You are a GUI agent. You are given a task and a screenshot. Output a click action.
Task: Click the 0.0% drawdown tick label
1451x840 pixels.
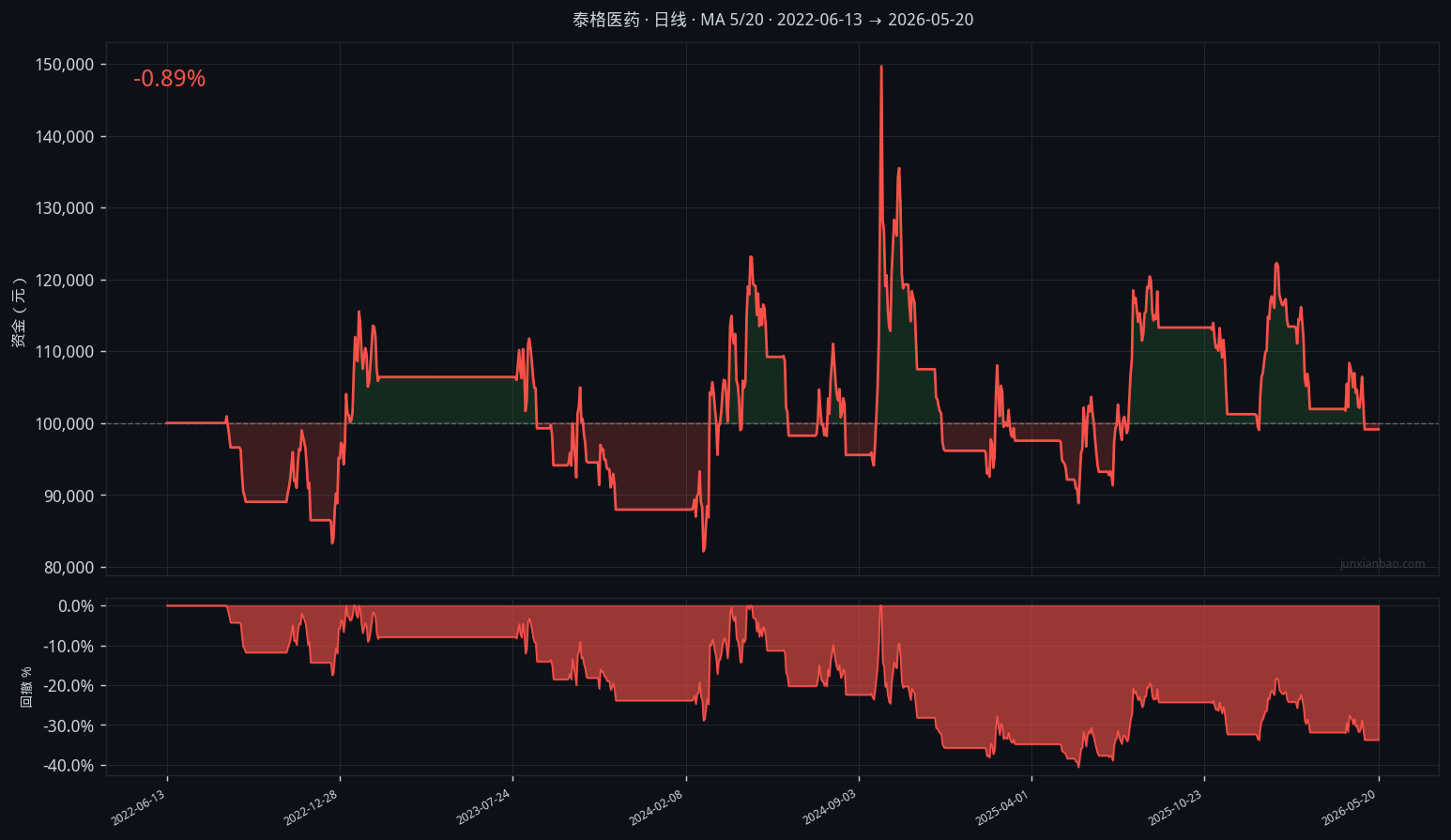tap(76, 606)
